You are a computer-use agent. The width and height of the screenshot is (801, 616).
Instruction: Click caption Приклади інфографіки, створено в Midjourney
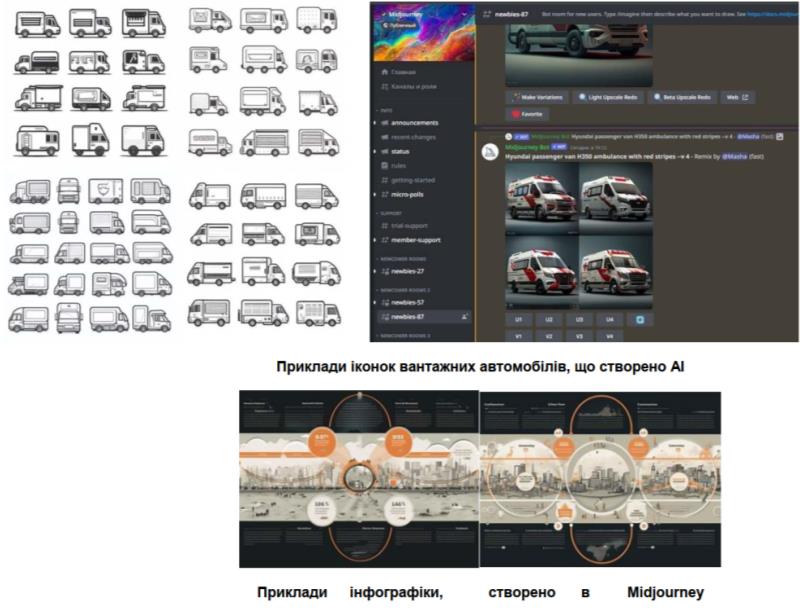pyautogui.click(x=480, y=592)
